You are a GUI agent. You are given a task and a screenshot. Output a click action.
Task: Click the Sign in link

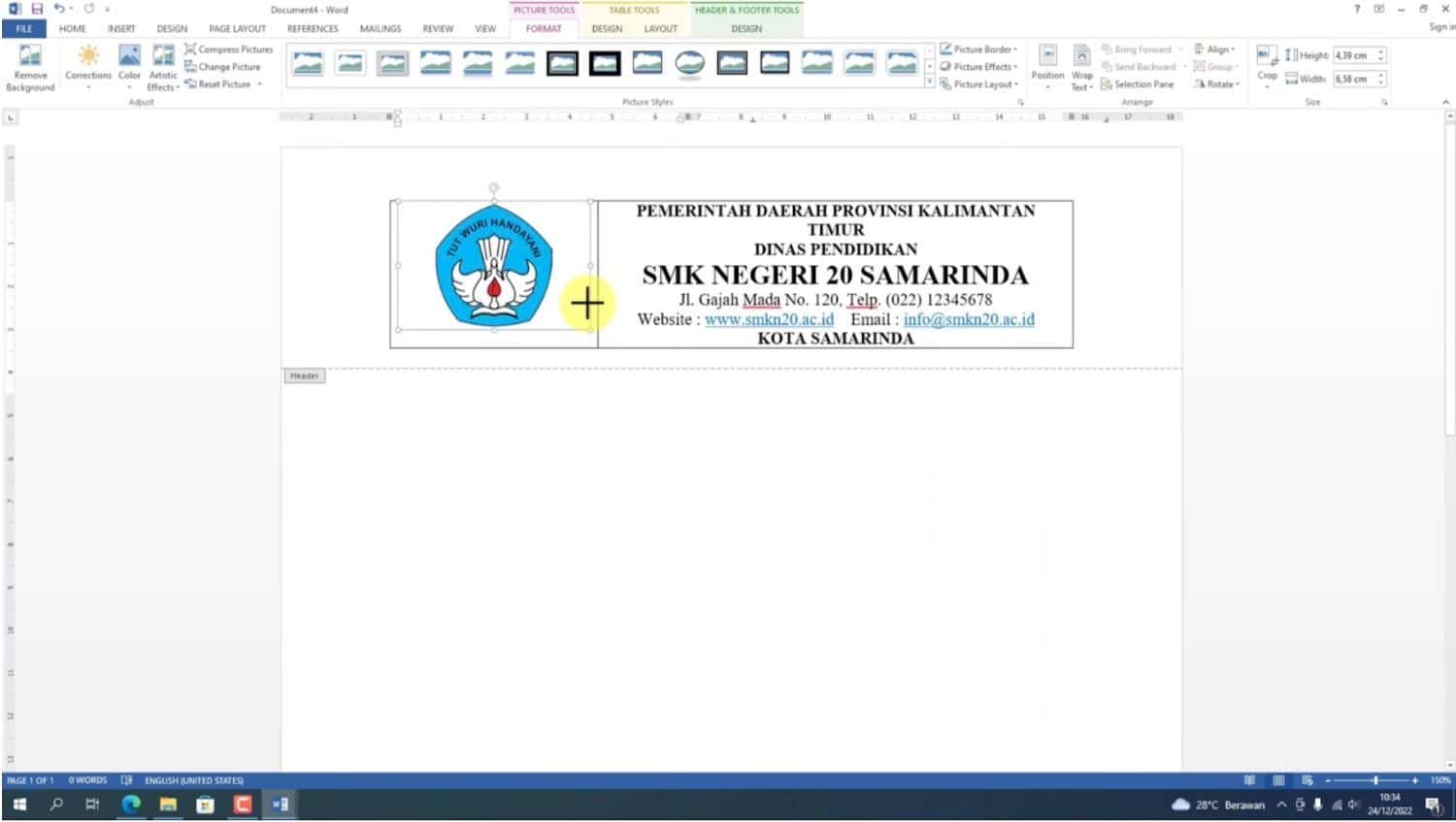point(1441,27)
